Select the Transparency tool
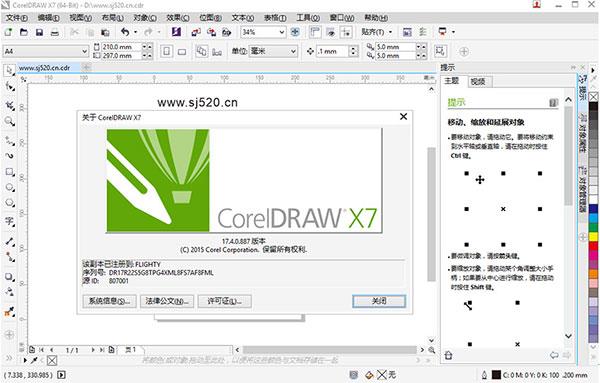The width and height of the screenshot is (600, 383). (10, 292)
